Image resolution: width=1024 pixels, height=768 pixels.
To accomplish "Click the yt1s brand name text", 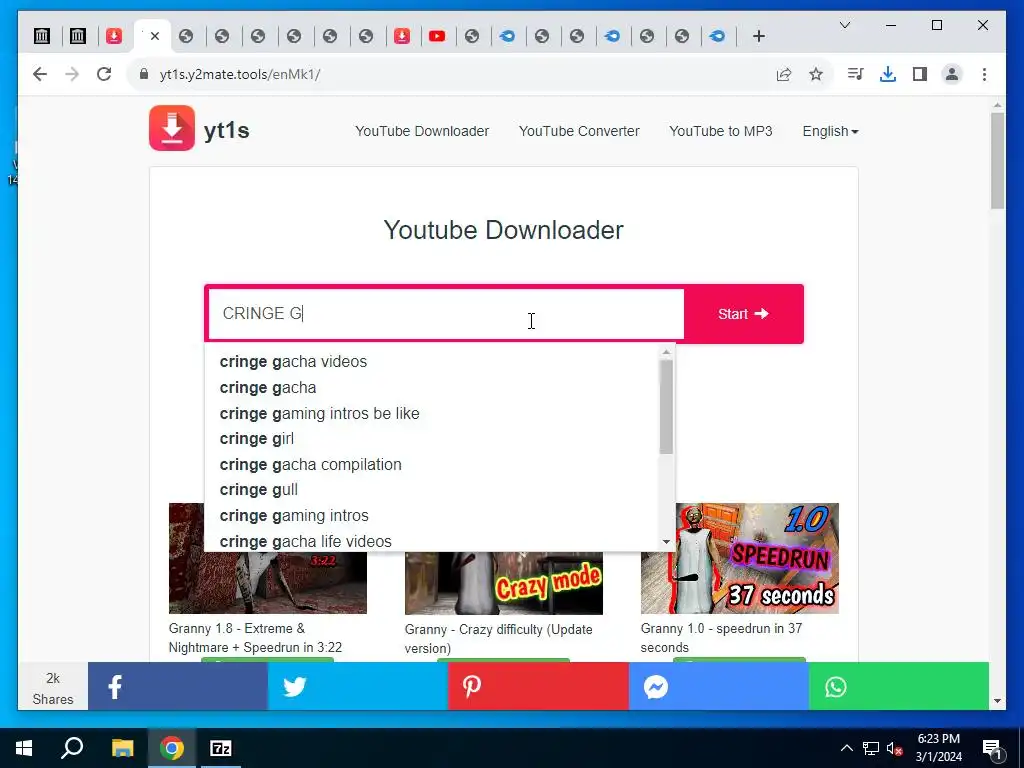I will (227, 131).
